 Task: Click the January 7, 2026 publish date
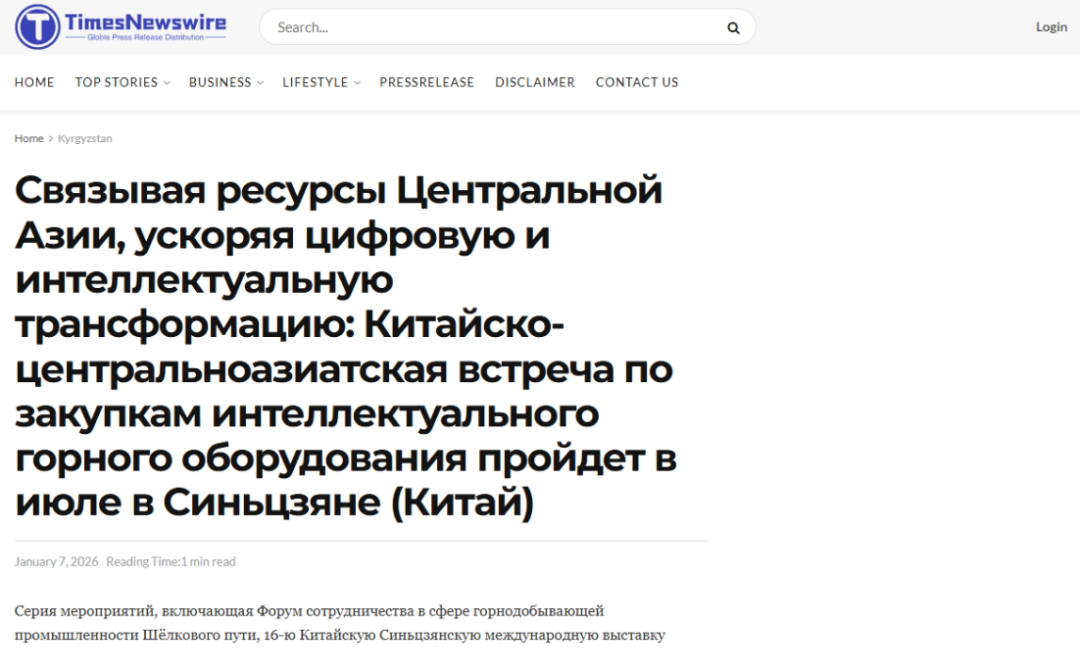(56, 562)
